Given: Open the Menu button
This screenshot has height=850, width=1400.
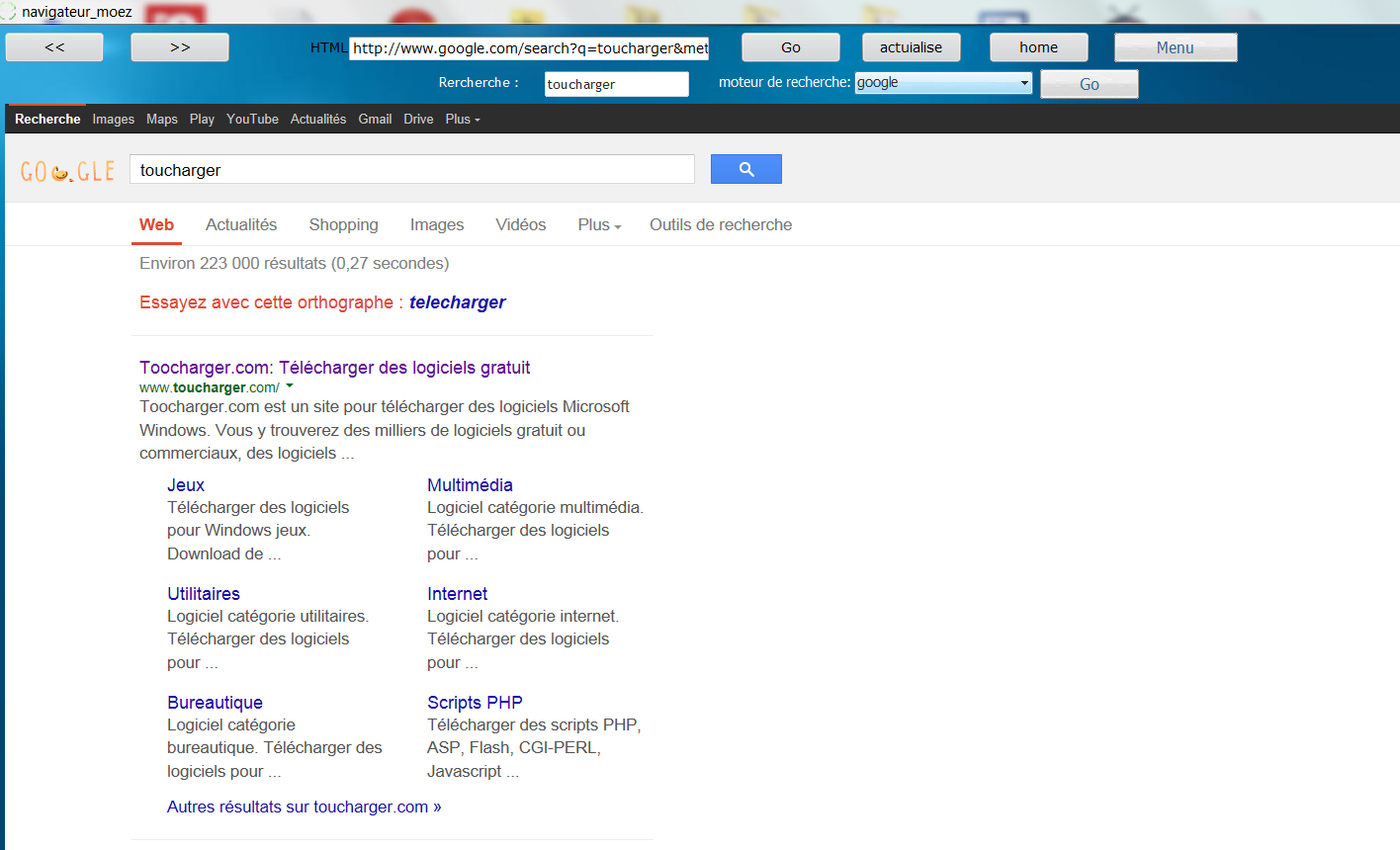Looking at the screenshot, I should click(1175, 47).
